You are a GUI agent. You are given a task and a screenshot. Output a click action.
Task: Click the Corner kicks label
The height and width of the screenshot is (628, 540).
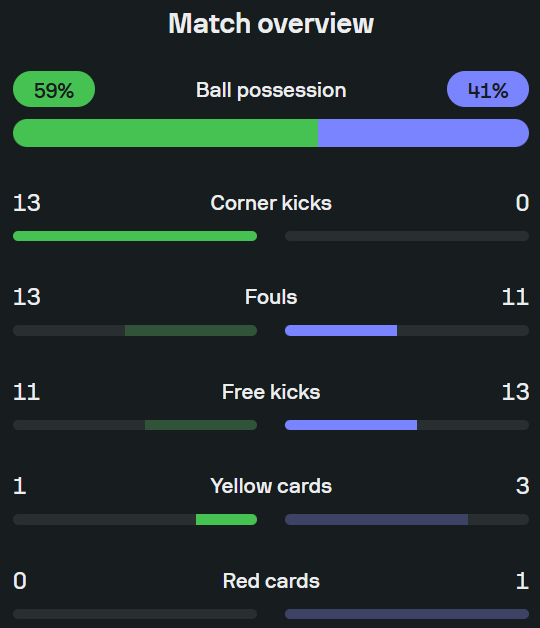point(271,203)
